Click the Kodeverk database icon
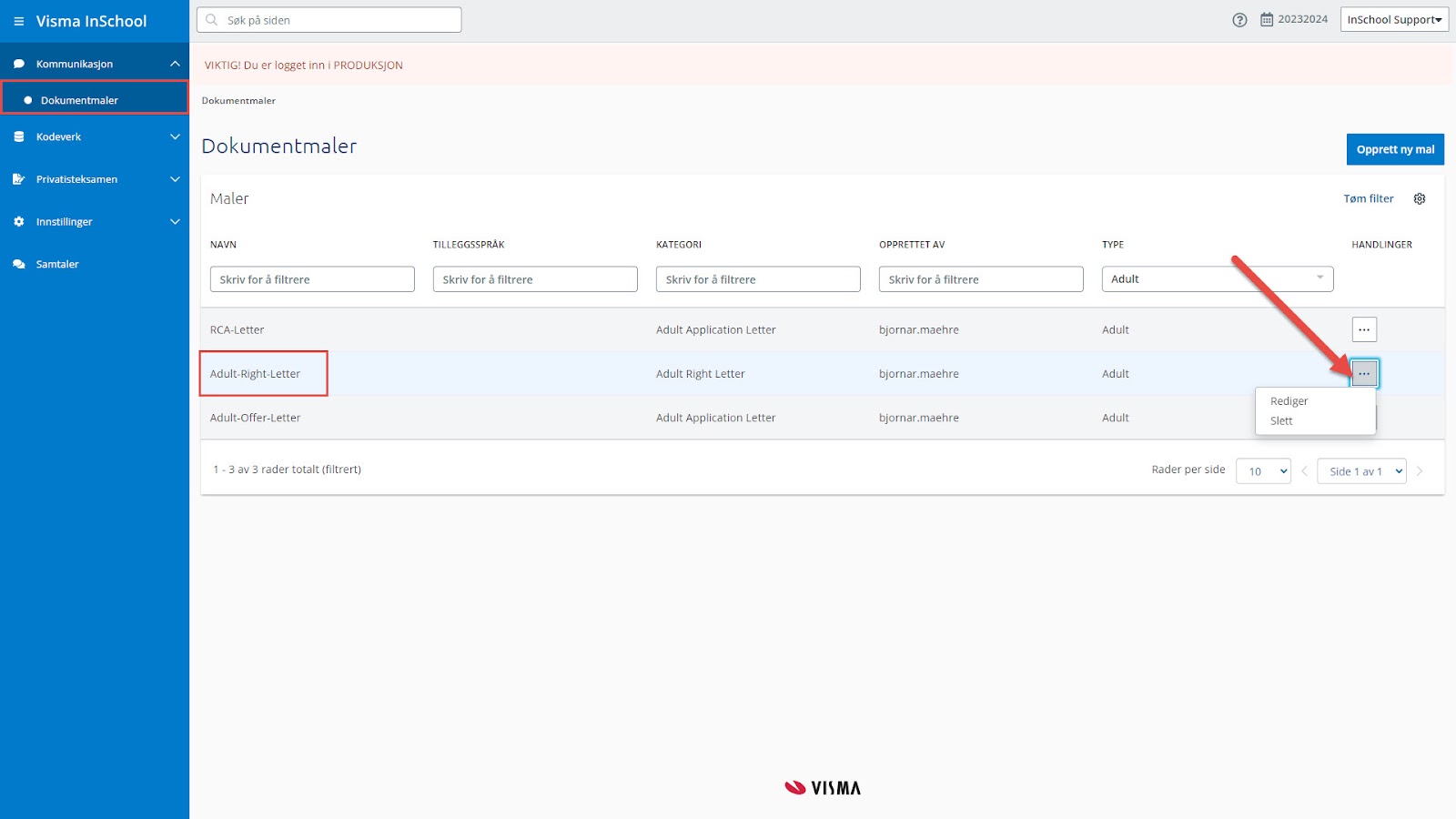Image resolution: width=1456 pixels, height=819 pixels. tap(18, 136)
